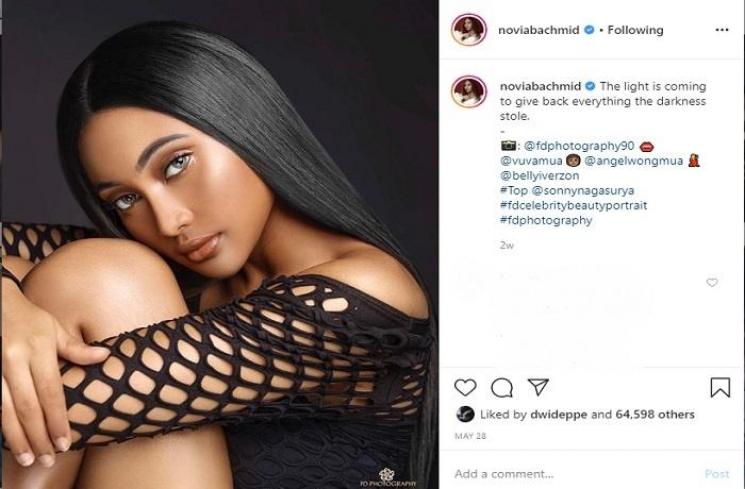Open the #fdphotography hashtag
745x489 pixels.
545,220
